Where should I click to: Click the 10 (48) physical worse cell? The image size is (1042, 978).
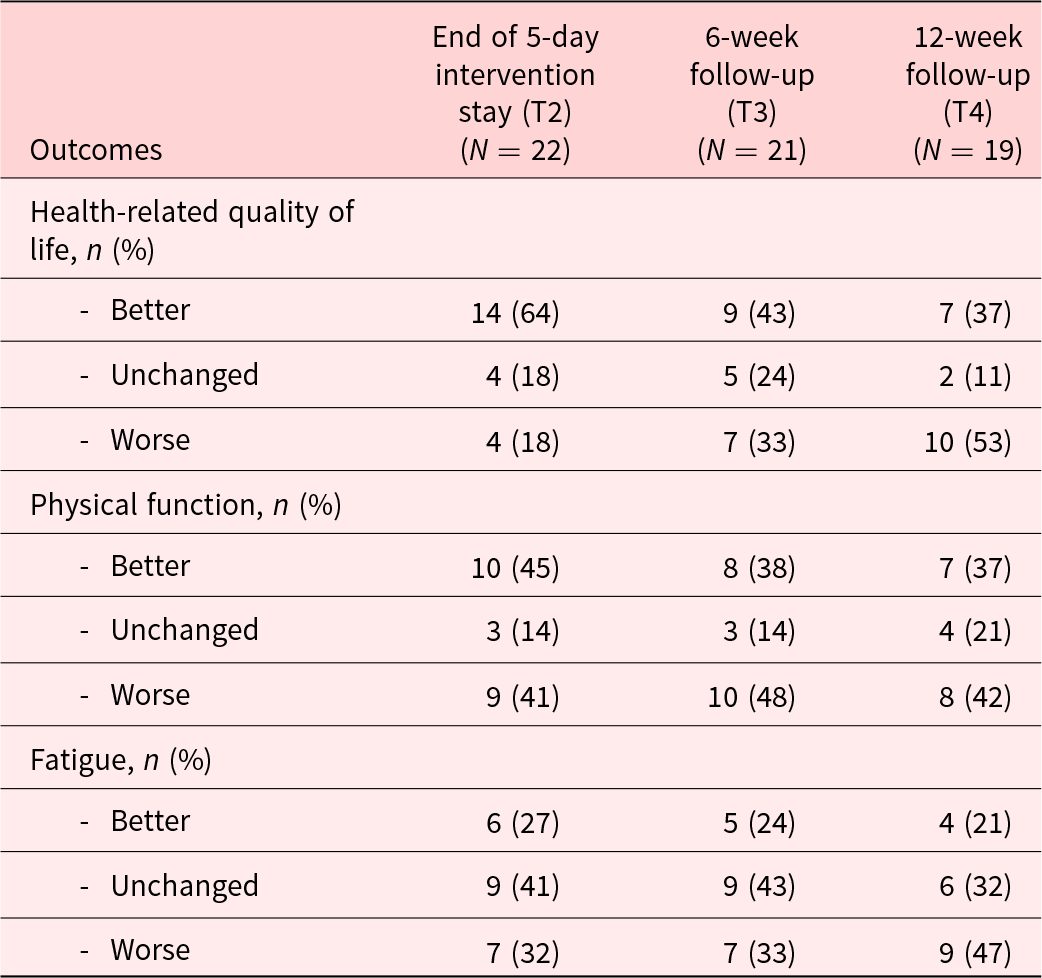tap(752, 697)
